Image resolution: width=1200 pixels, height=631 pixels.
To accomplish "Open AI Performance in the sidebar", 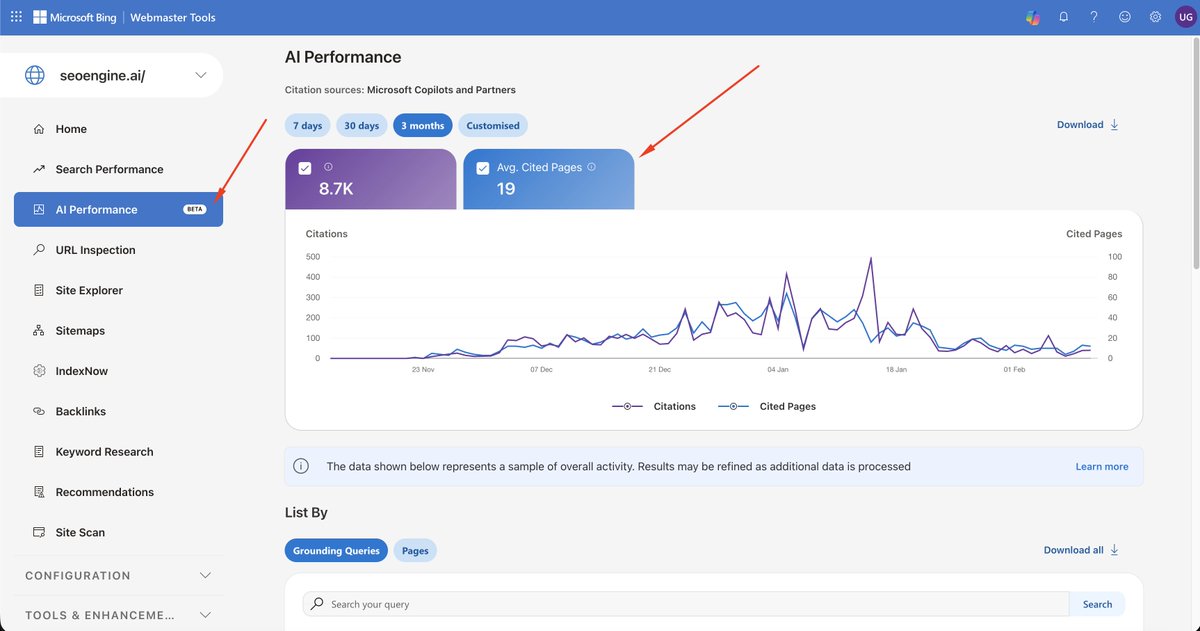I will coord(118,210).
